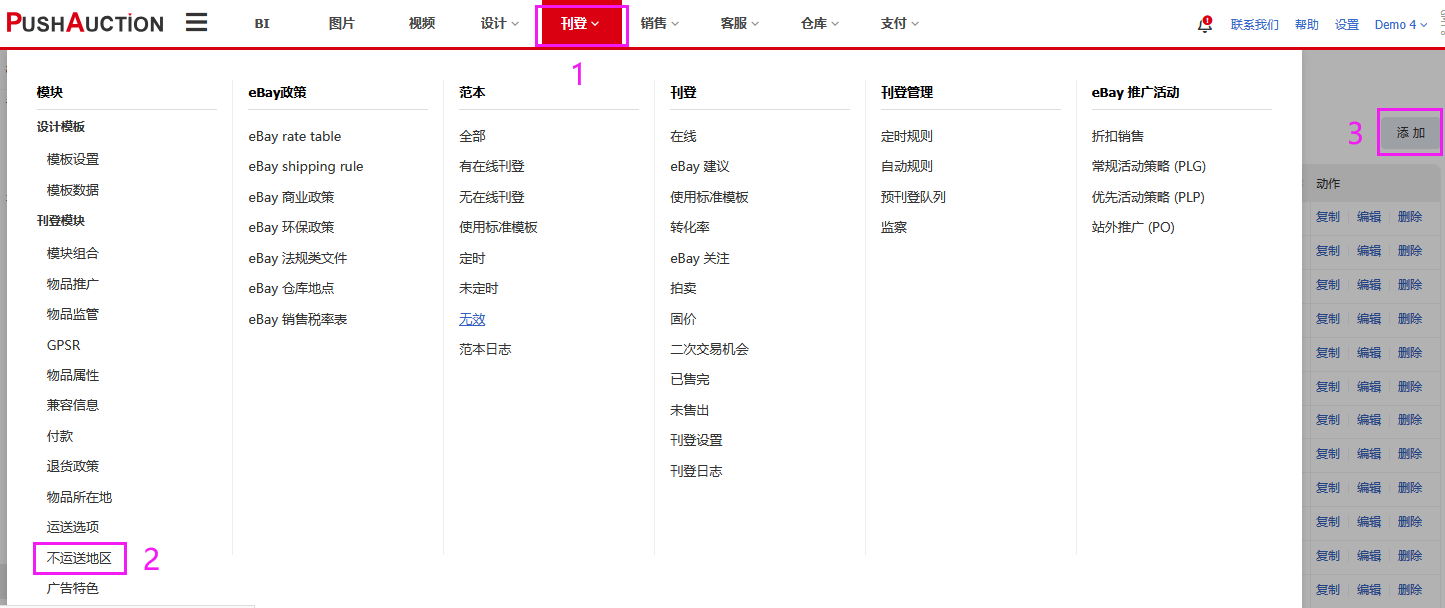Open 常规活动策略 (PLG)
This screenshot has height=608, width=1445.
pos(1149,166)
